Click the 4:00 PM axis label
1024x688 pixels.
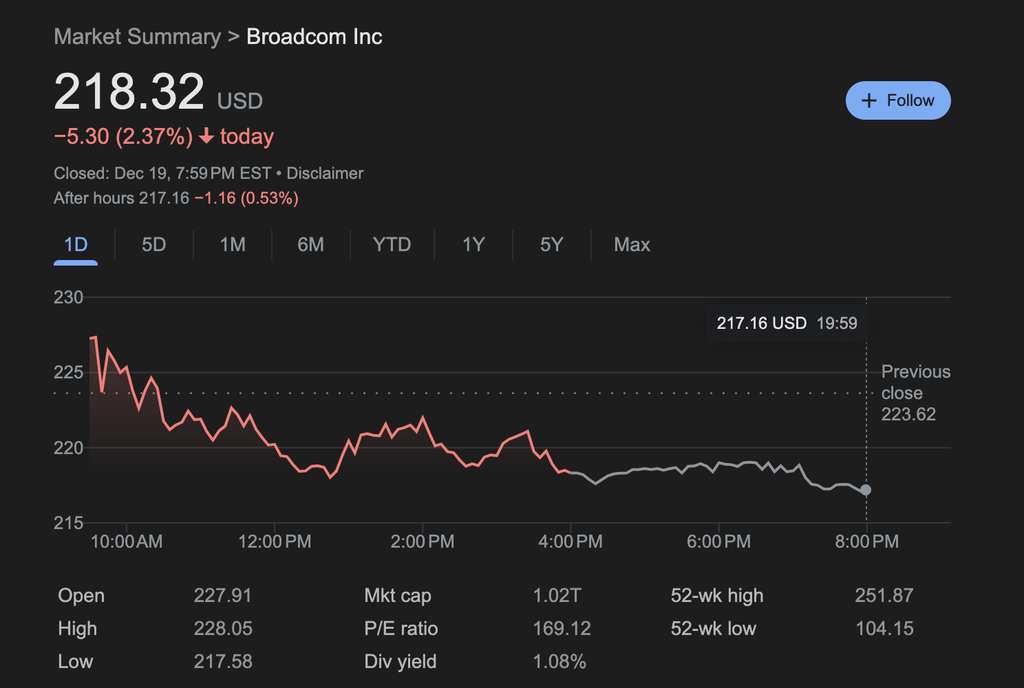[x=570, y=541]
